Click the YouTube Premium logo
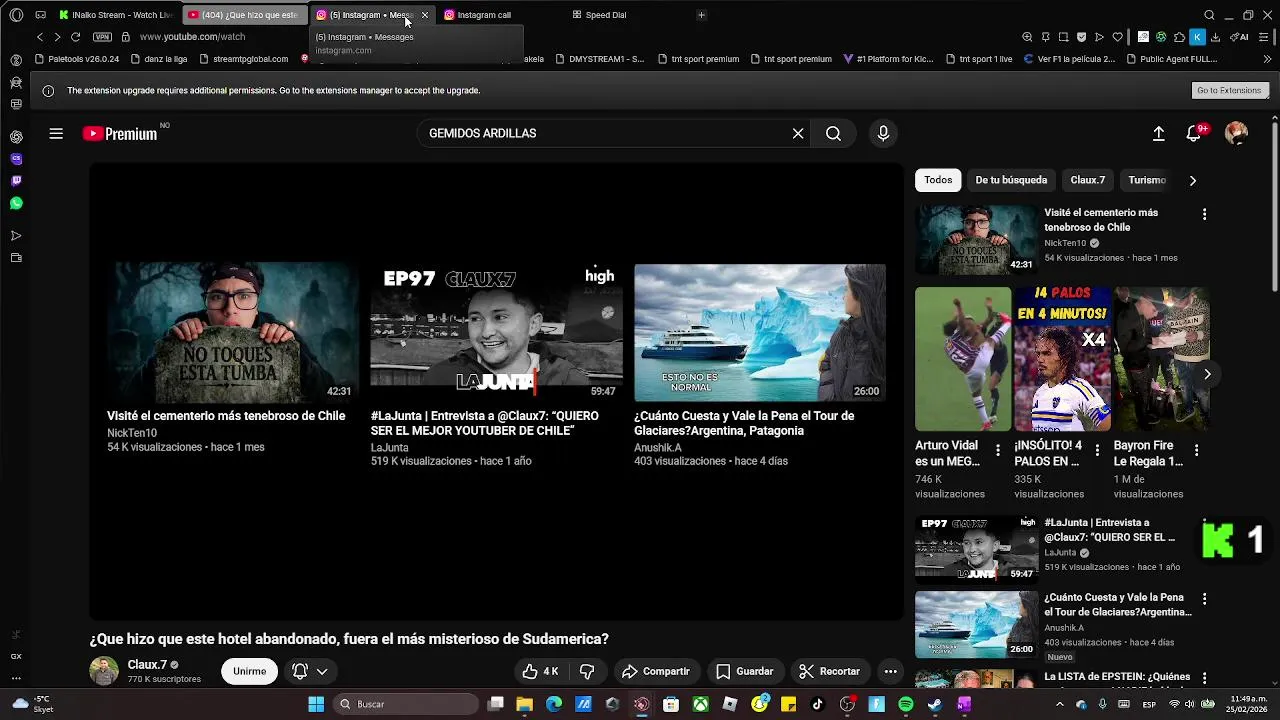This screenshot has width=1280, height=720. click(x=120, y=134)
